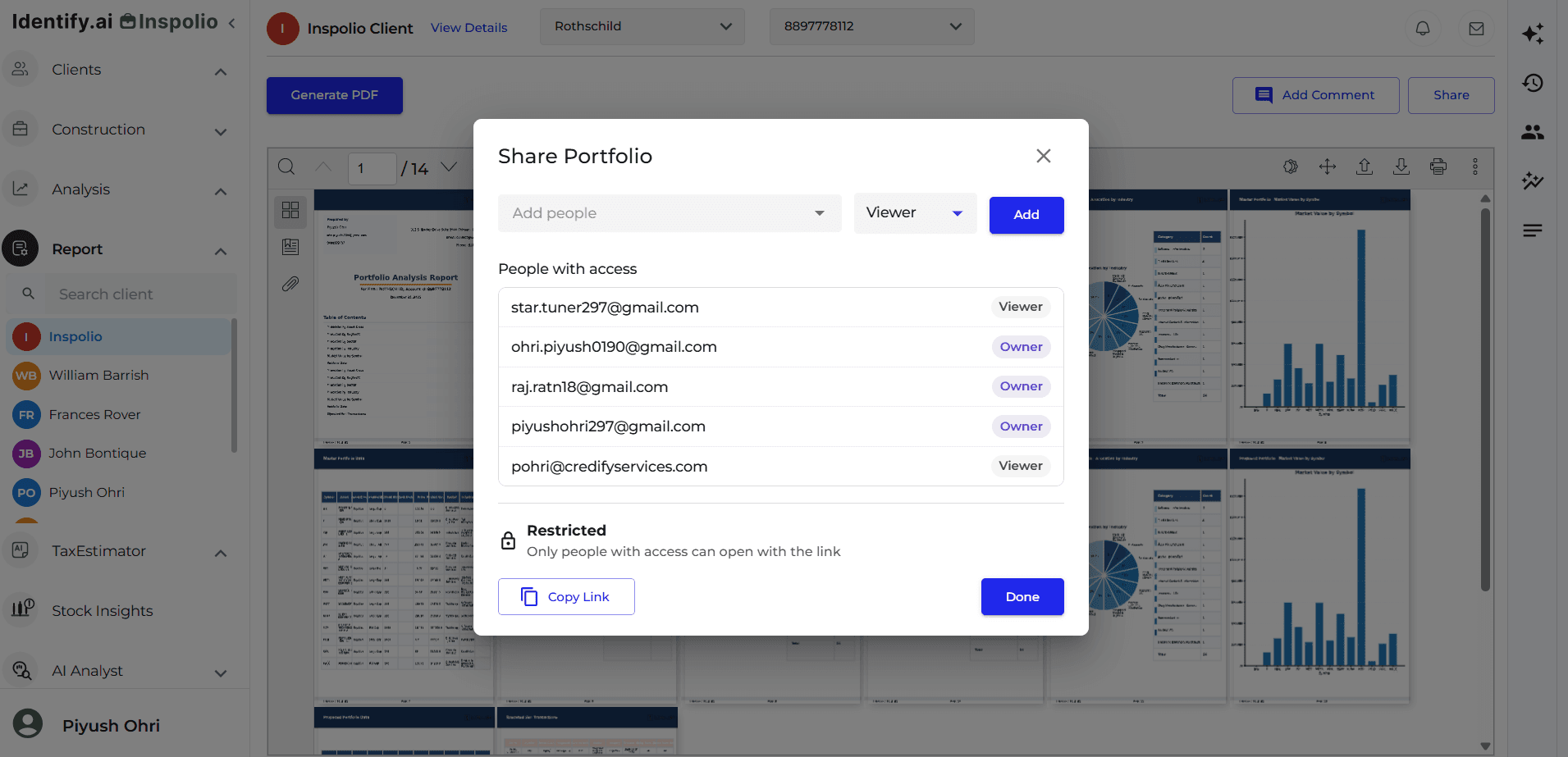The height and width of the screenshot is (757, 1568).
Task: View report attachments via paperclip icon
Action: 290,284
